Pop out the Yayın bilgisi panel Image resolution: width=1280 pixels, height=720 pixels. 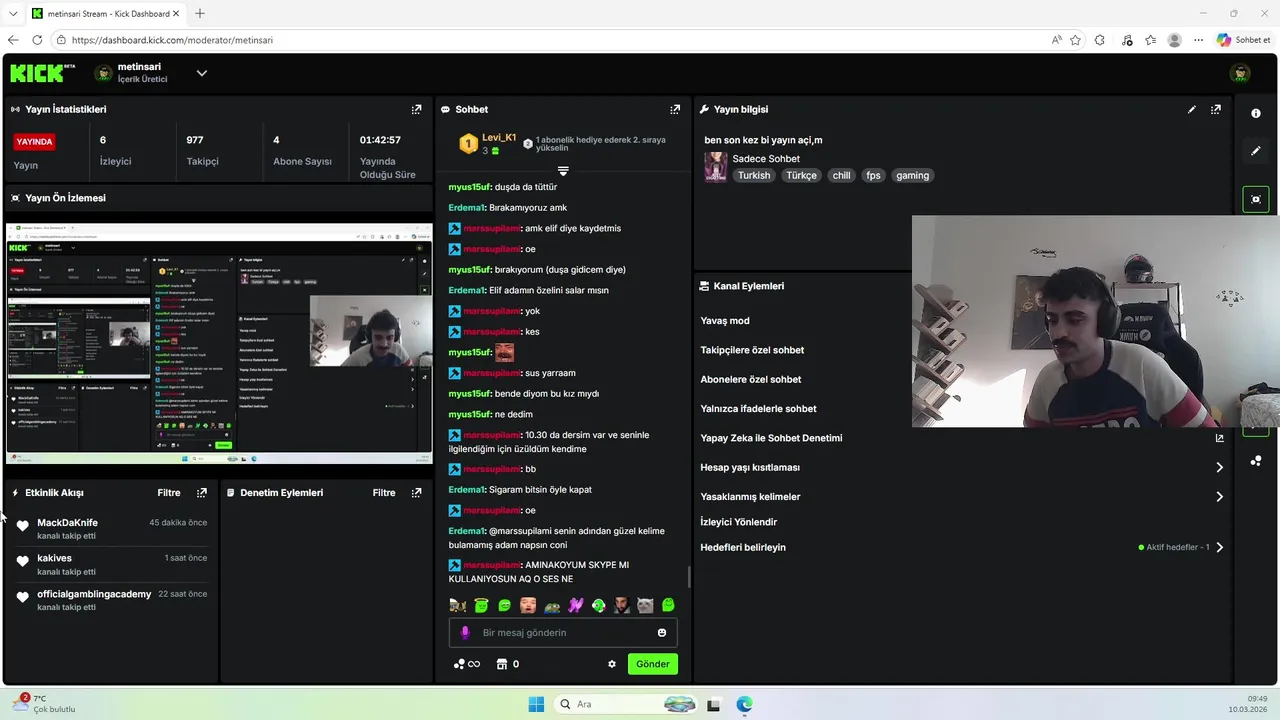tap(1216, 109)
